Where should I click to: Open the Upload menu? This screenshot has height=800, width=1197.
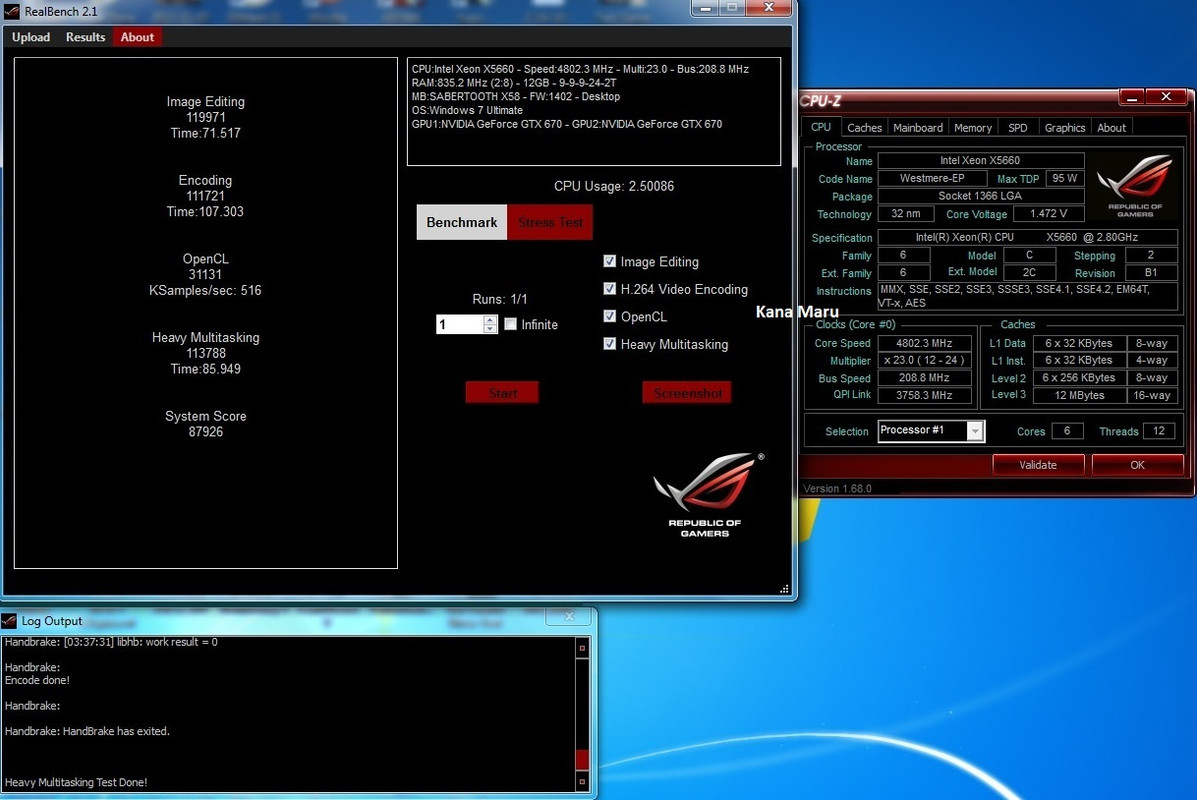(31, 37)
